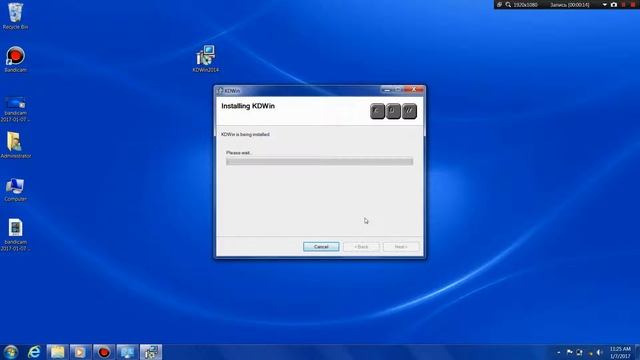Click the disabled Back button in installer
This screenshot has height=360, width=640.
361,247
